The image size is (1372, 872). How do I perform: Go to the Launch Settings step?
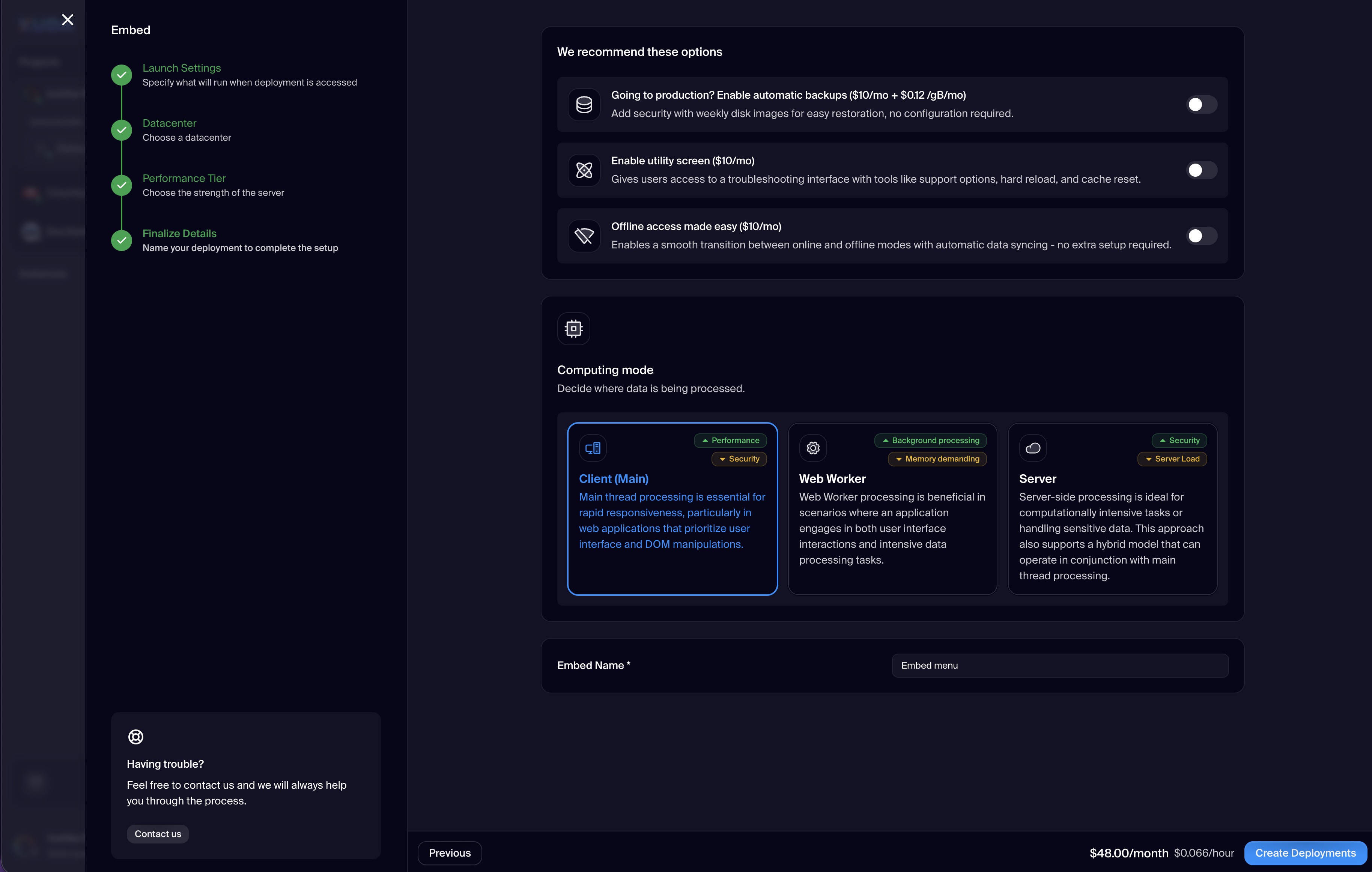181,68
